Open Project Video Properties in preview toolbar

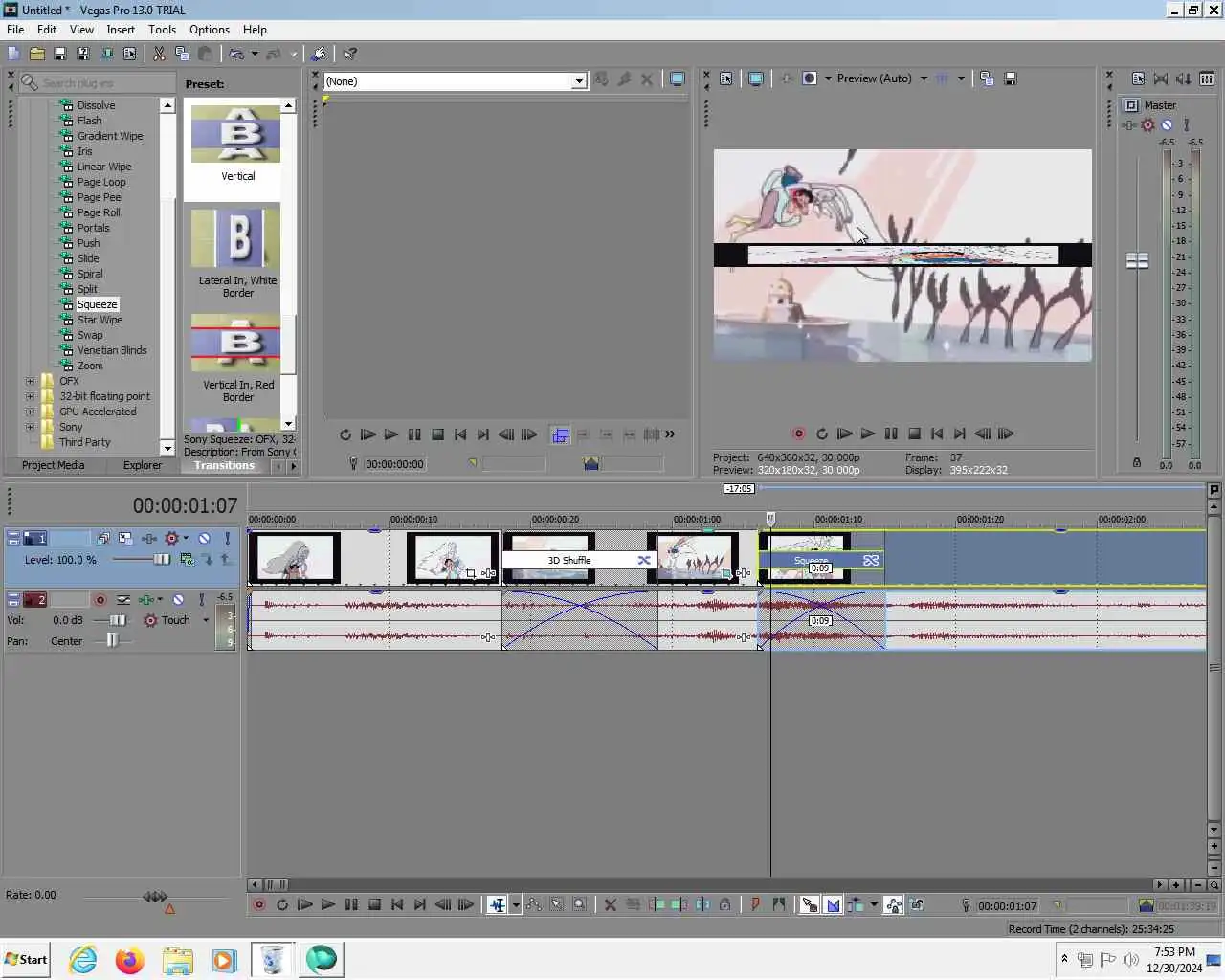pyautogui.click(x=726, y=78)
